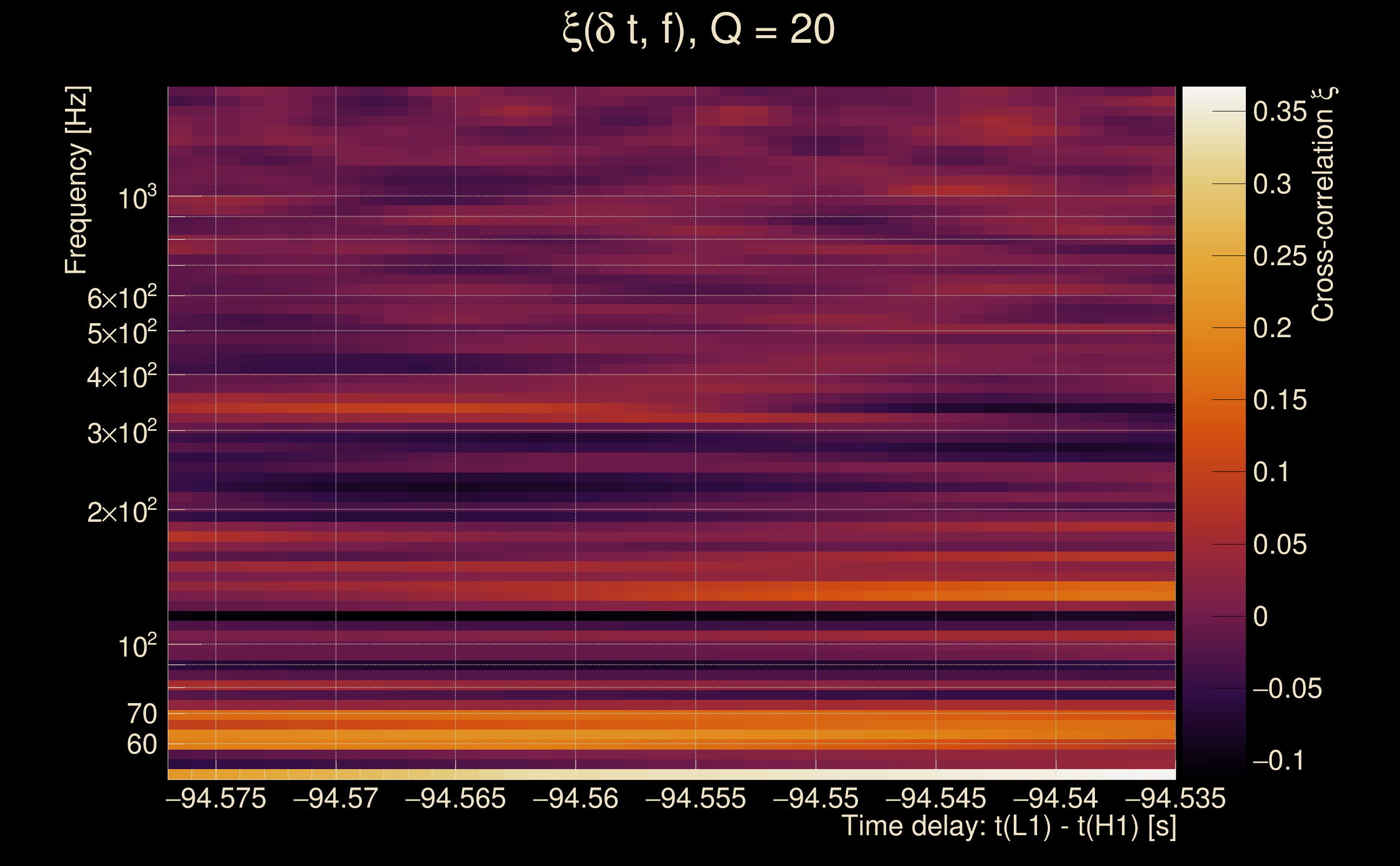This screenshot has height=866, width=1400.
Task: Click the −94.55 time axis label
Action: (815, 798)
